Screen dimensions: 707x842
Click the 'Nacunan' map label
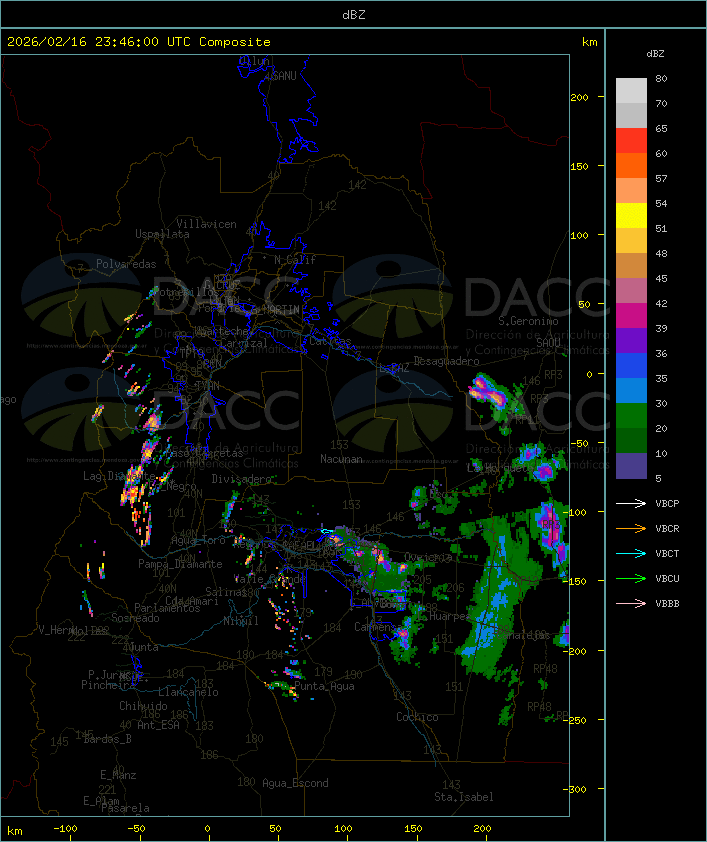(341, 459)
